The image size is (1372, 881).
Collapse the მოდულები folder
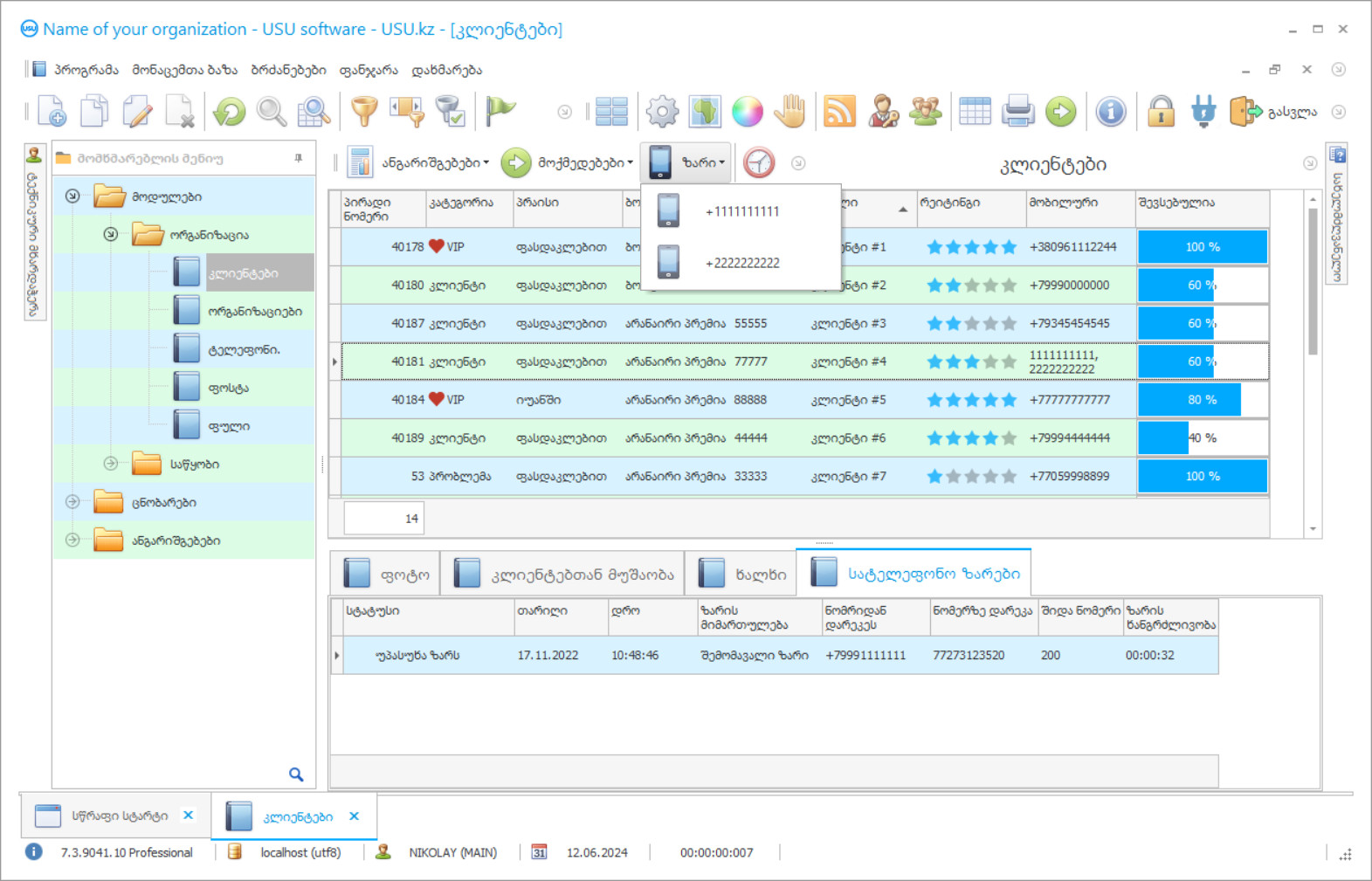pos(72,196)
